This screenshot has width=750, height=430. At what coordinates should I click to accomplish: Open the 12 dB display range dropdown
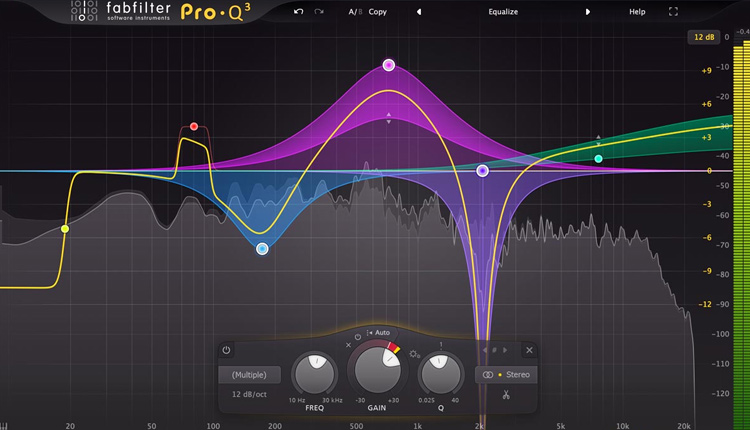pos(702,37)
